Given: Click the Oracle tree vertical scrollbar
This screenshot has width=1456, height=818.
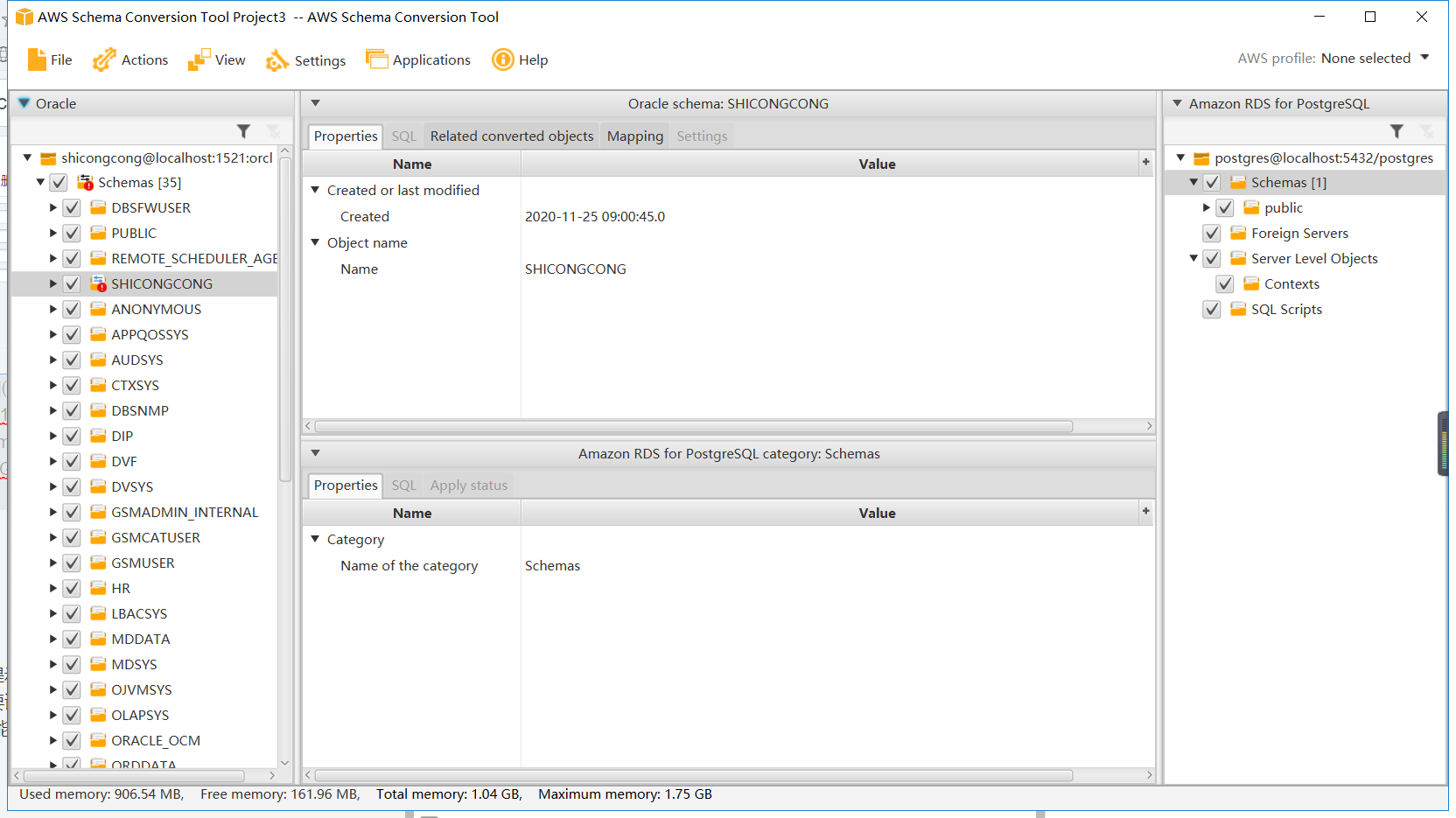Looking at the screenshot, I should [x=284, y=318].
